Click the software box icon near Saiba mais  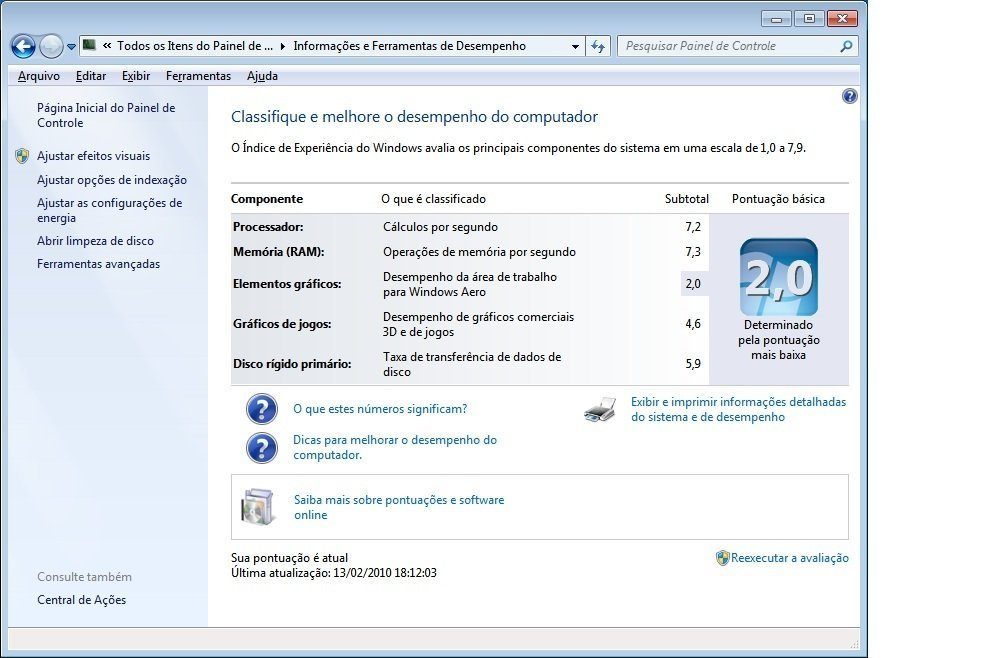point(258,507)
